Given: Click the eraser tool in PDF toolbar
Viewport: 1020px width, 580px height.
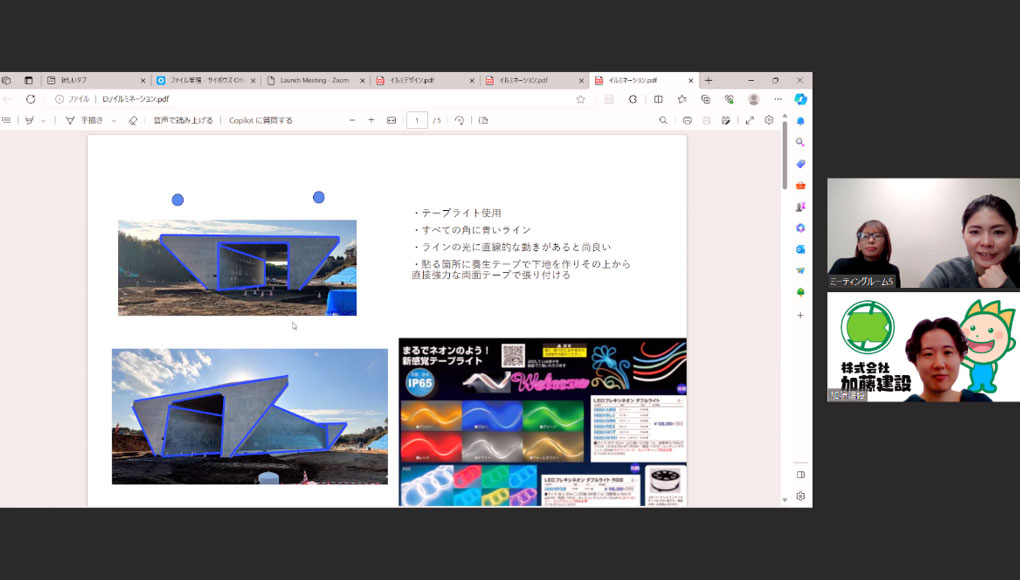Looking at the screenshot, I should (x=133, y=120).
